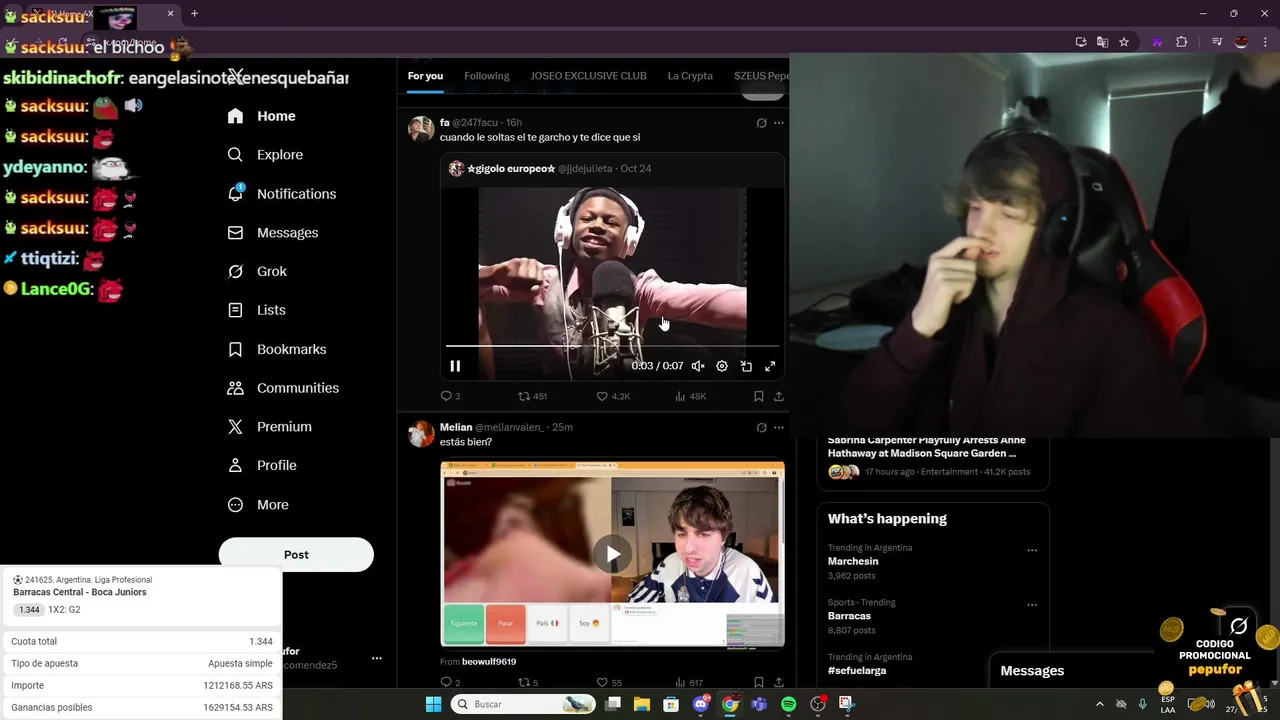Open the beowulf9619 source link

489,662
